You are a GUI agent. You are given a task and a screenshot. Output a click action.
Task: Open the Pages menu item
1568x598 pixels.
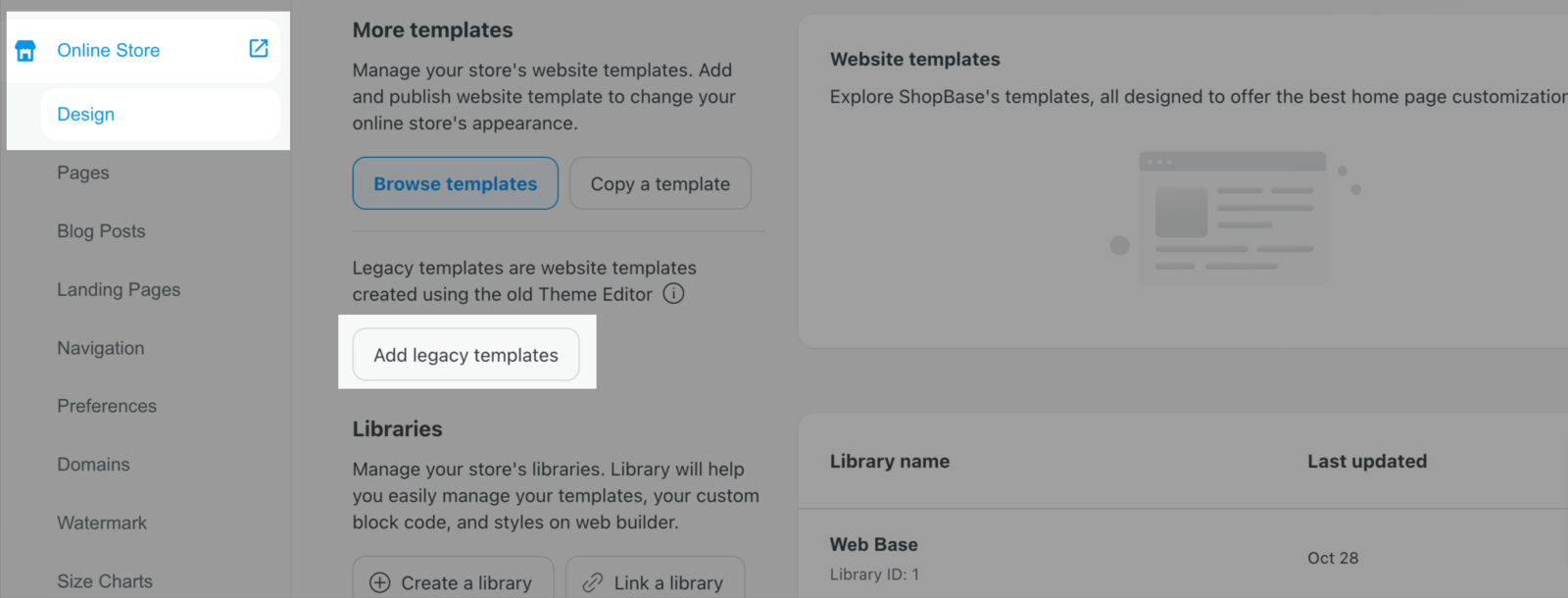click(83, 173)
